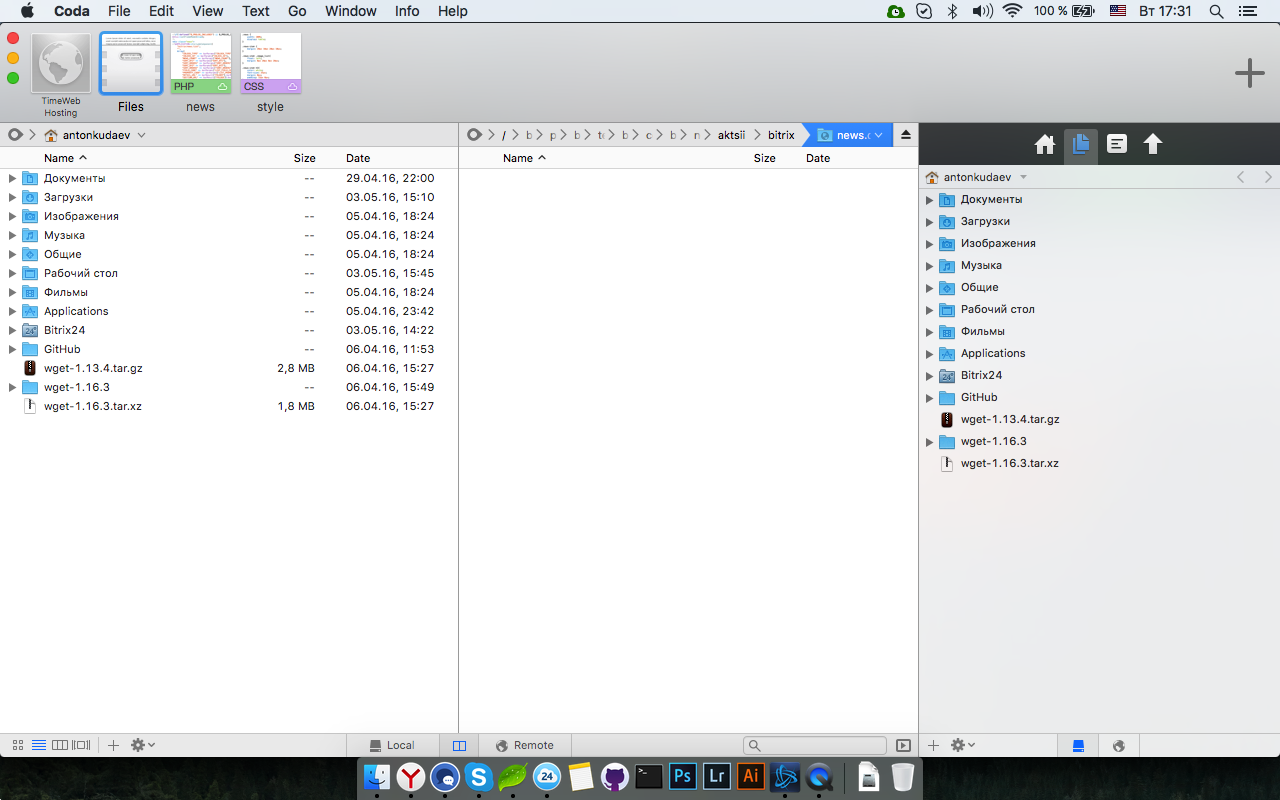Click bitrix in the remote path bar

(x=781, y=135)
